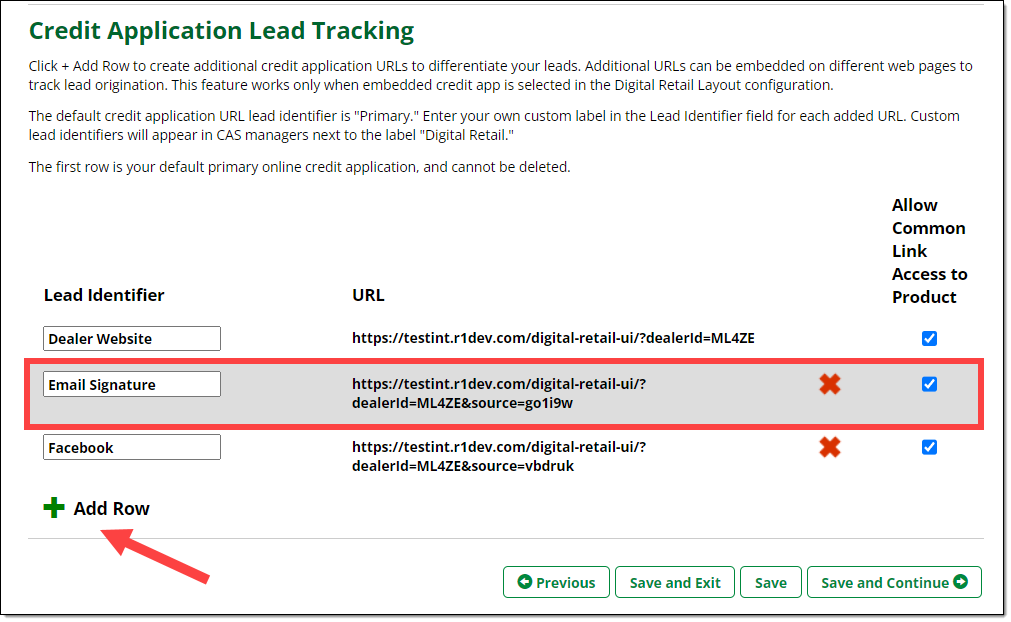Delete the Facebook lead row
1011x622 pixels.
pos(829,447)
